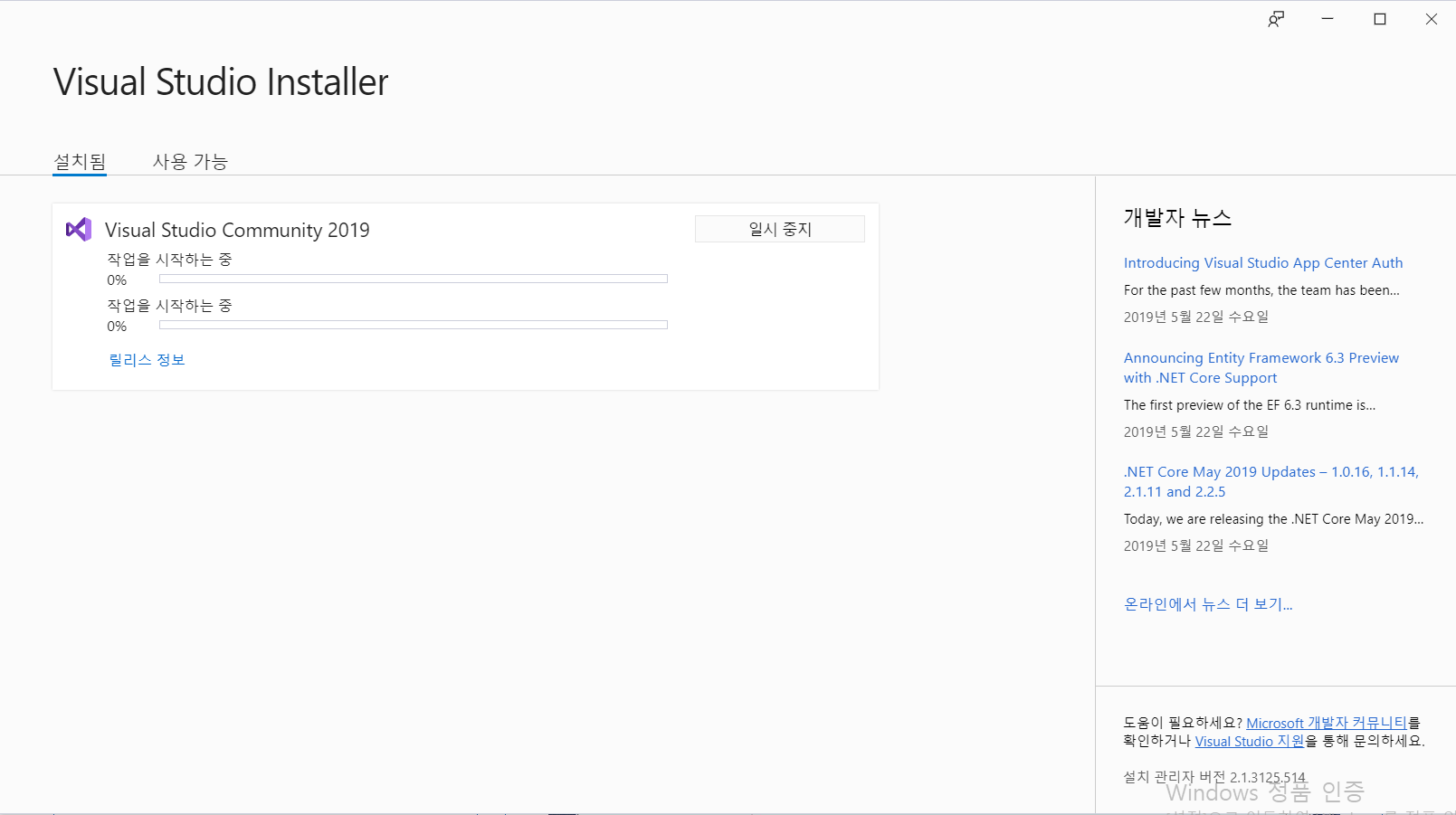Image resolution: width=1456 pixels, height=815 pixels.
Task: Click the Visual Studio Community 2019 logo icon
Action: 79,230
